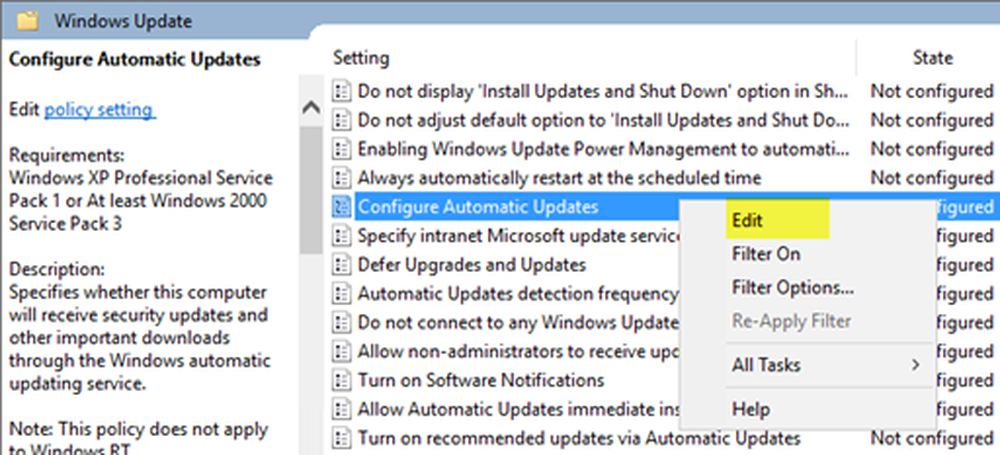The image size is (1000, 455).
Task: Click policy icon beside 'Turn on Software Notifications'
Action: [x=342, y=380]
